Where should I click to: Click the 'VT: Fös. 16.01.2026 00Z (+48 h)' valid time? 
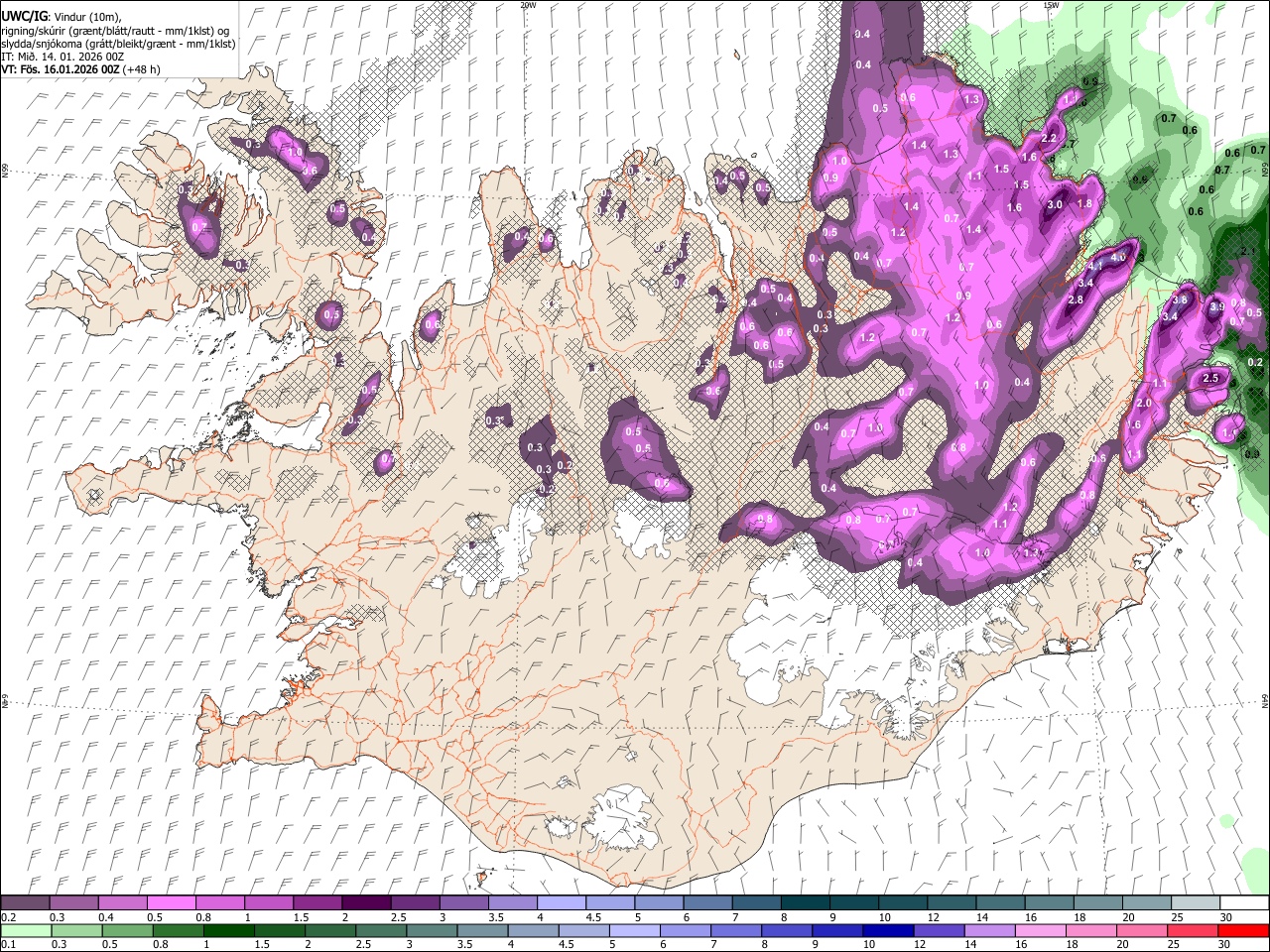point(80,69)
